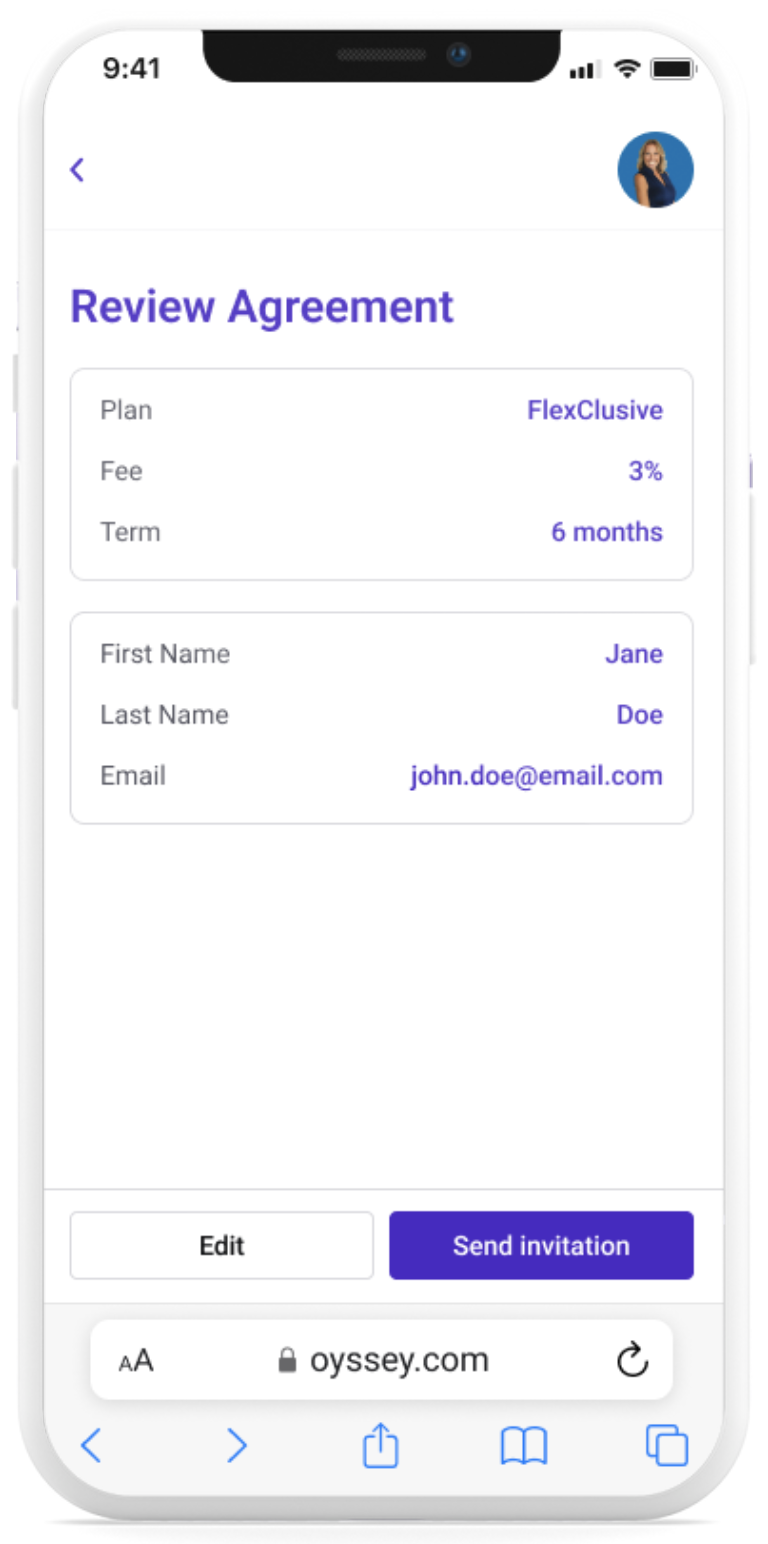Image resolution: width=768 pixels, height=1544 pixels.
Task: Go back with Safari's back arrow
Action: point(91,1446)
